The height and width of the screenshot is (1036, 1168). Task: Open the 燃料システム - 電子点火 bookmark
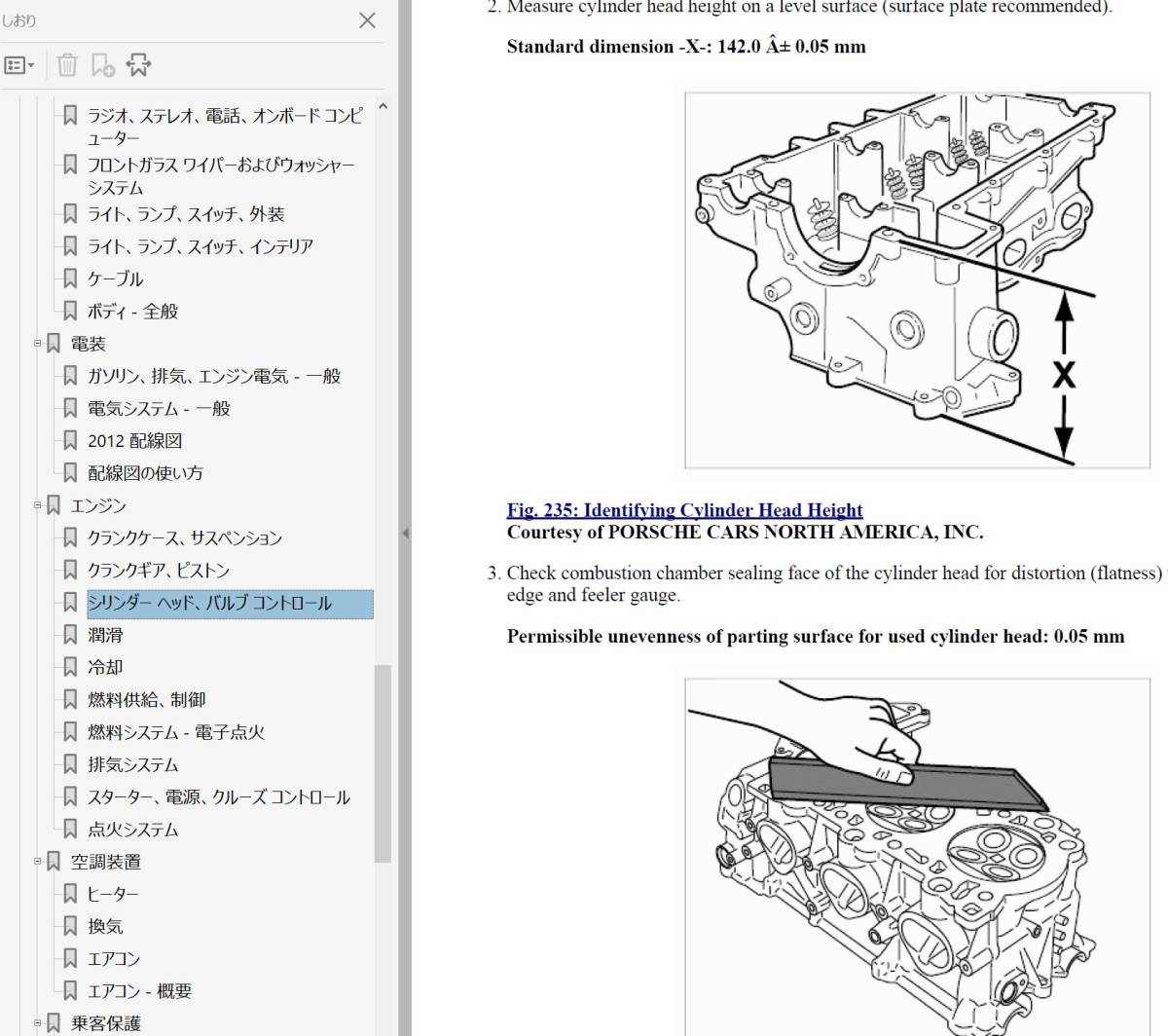[176, 732]
